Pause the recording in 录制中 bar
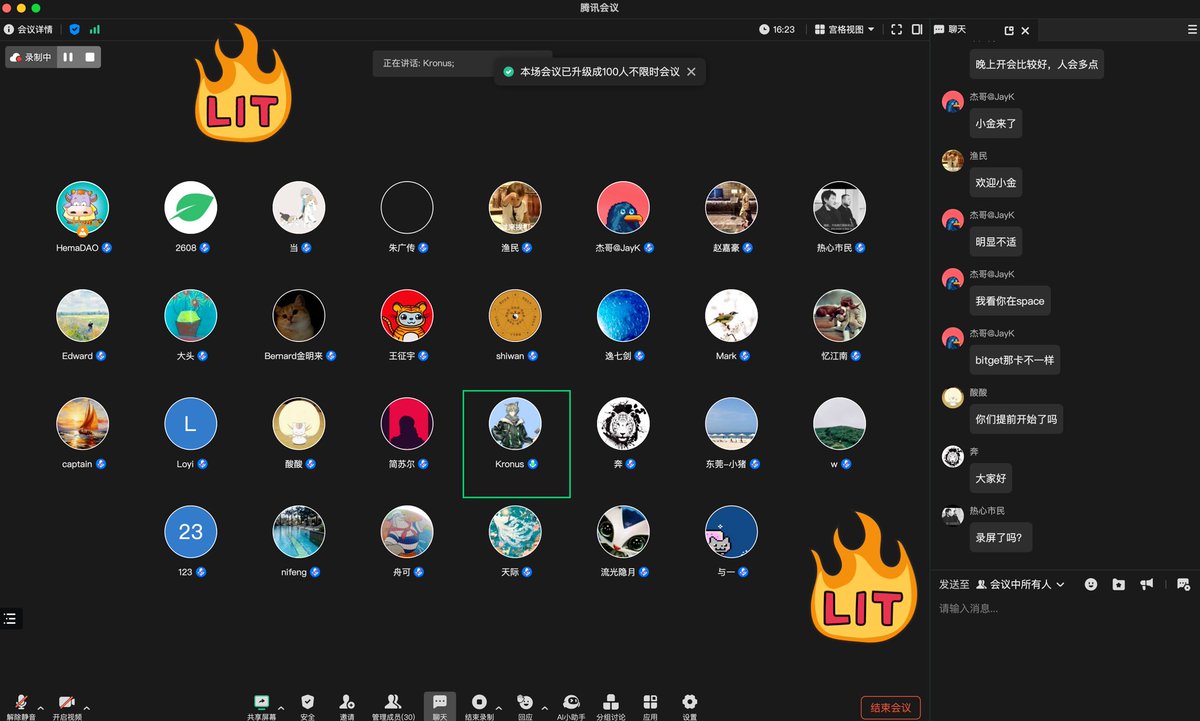This screenshot has width=1200, height=721. tap(68, 57)
